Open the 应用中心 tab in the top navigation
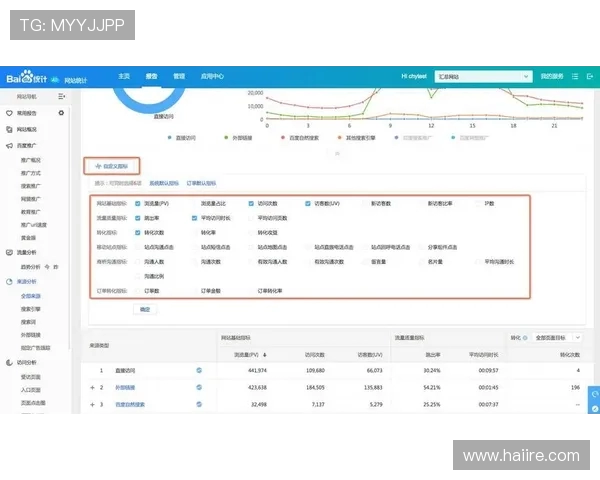The width and height of the screenshot is (600, 480). (212, 76)
